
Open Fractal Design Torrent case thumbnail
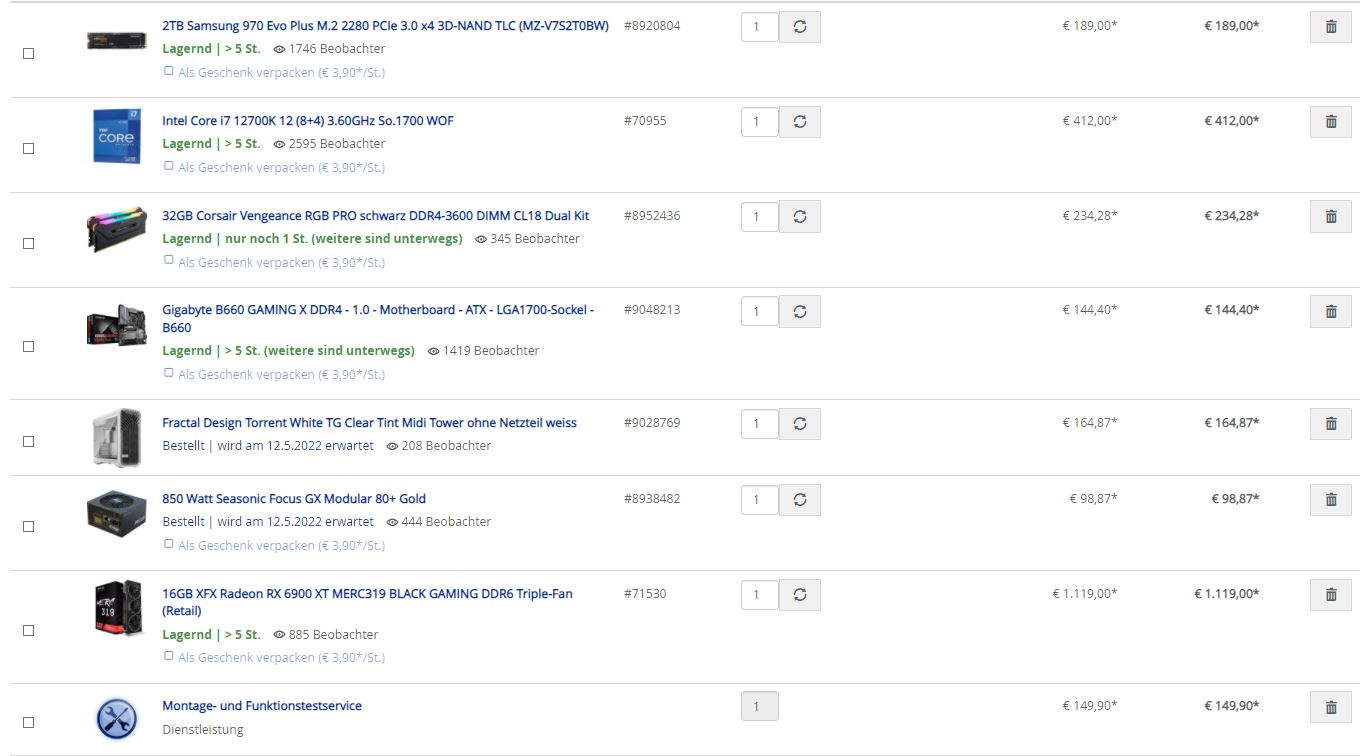(x=117, y=437)
